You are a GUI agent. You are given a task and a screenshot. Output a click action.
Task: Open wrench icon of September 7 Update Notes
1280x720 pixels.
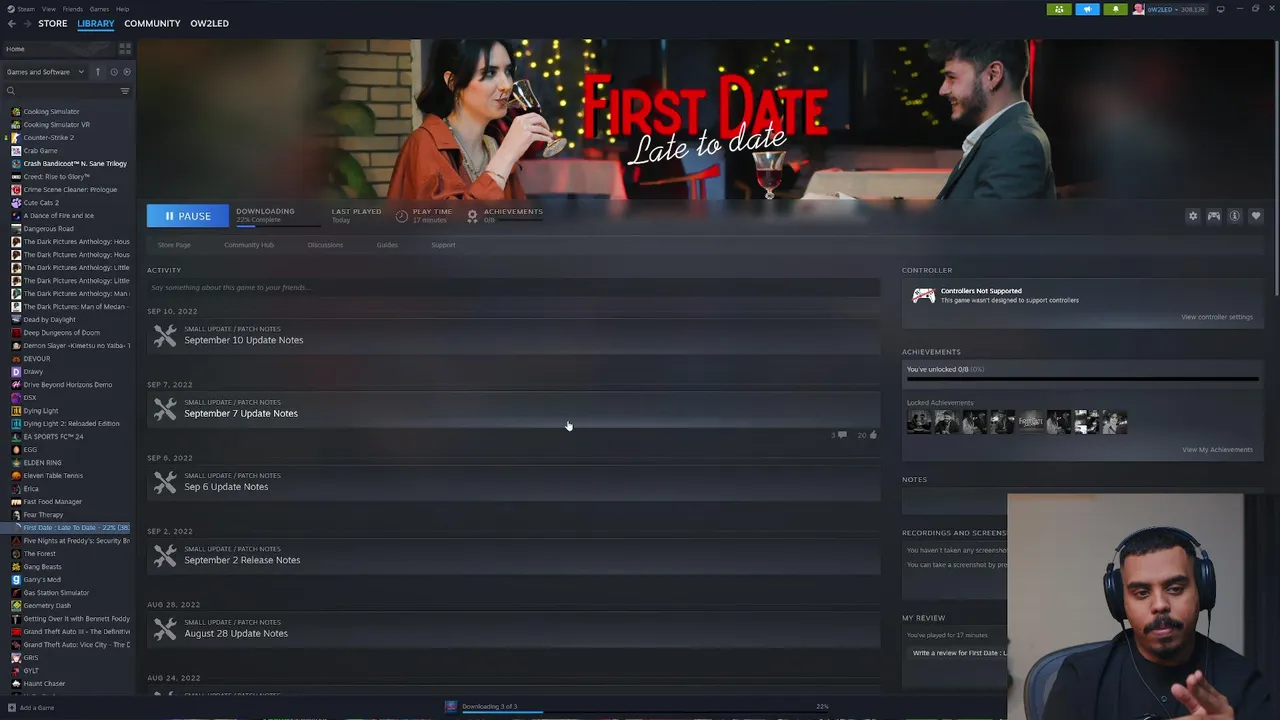pos(165,408)
